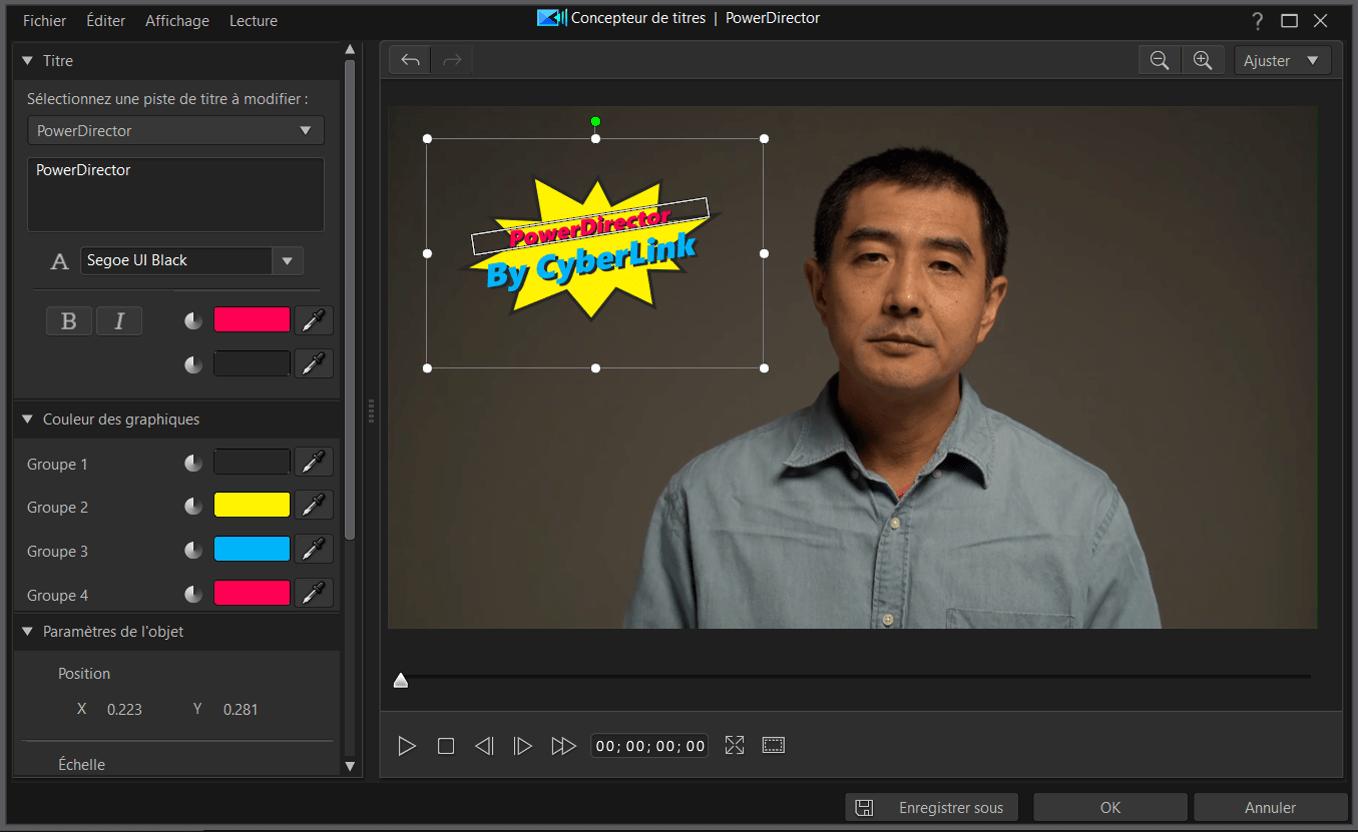Viewport: 1358px width, 832px height.
Task: Click the green rotation handle on title
Action: [x=595, y=122]
